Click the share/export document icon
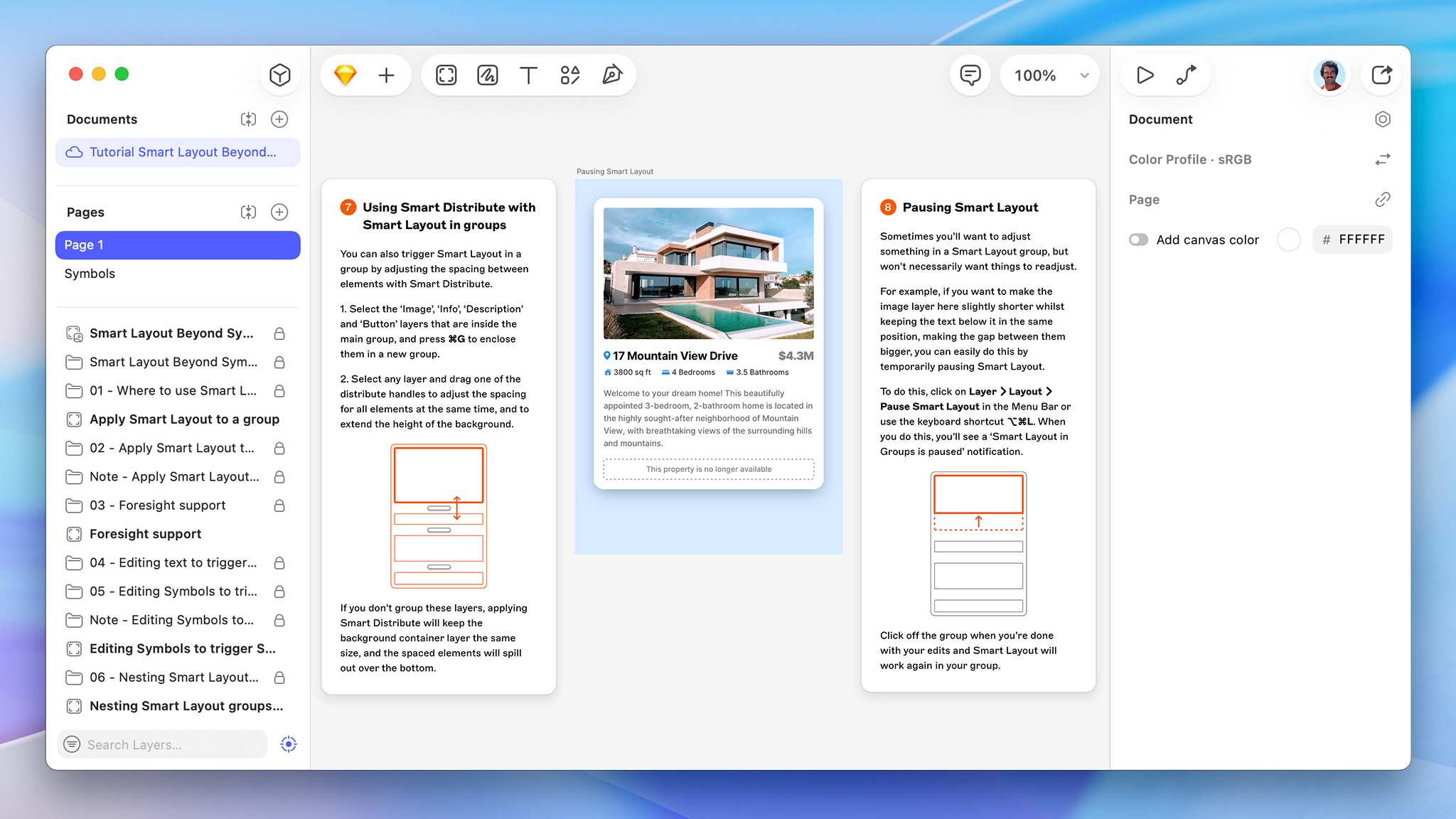The height and width of the screenshot is (819, 1456). tap(1381, 75)
